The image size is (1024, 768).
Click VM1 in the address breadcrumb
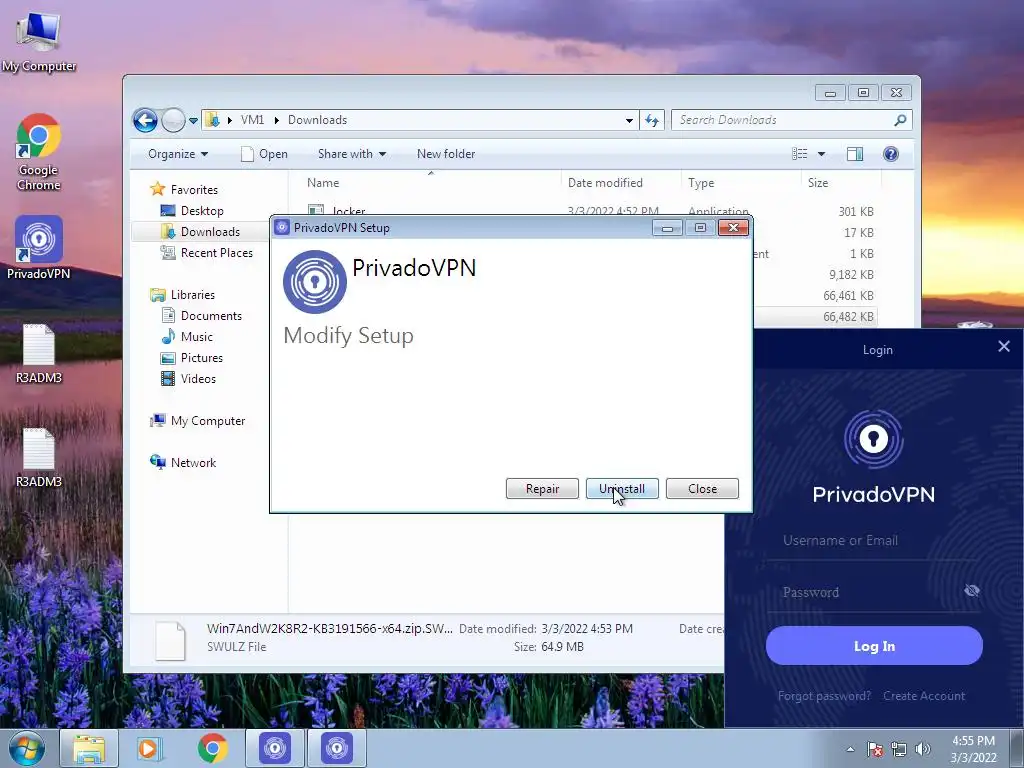point(252,120)
